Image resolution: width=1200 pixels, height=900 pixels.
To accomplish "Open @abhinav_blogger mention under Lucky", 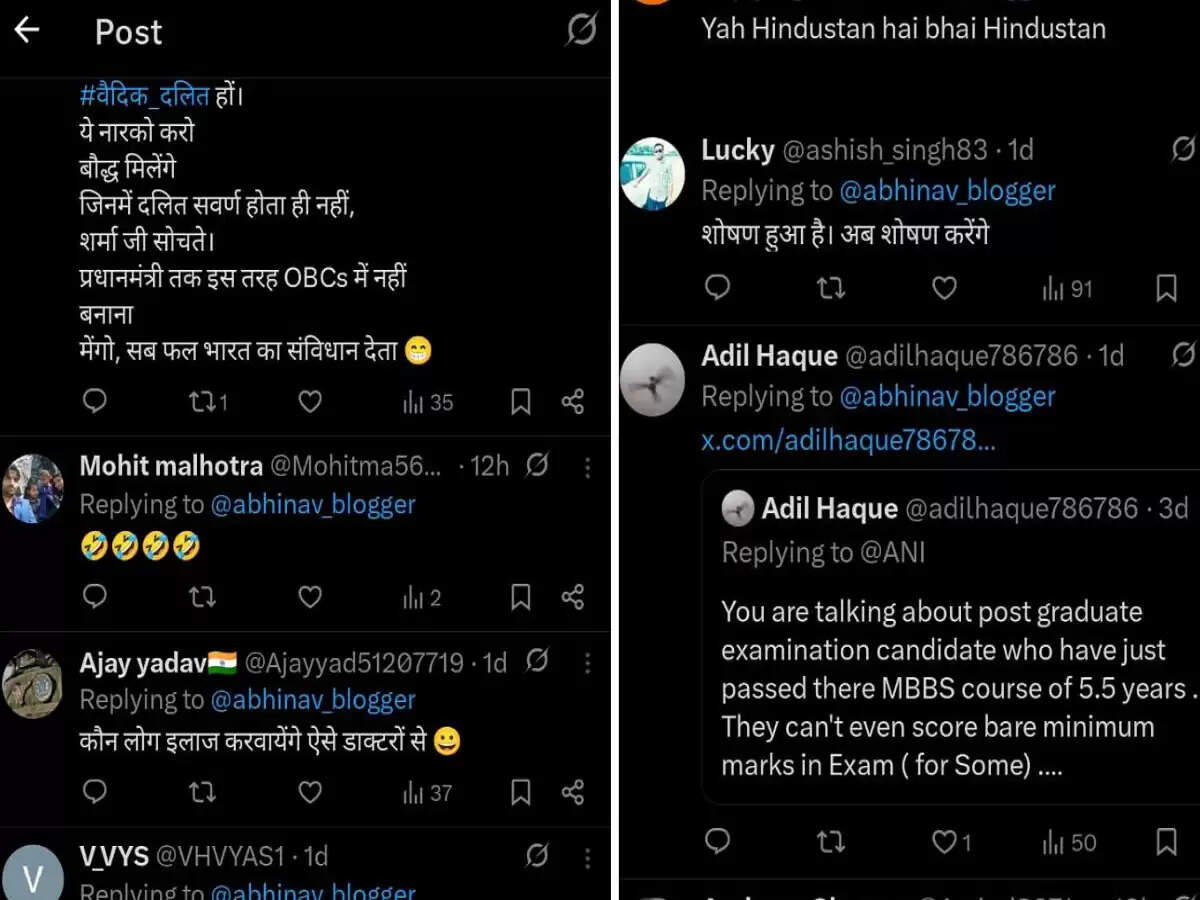I will pos(947,190).
